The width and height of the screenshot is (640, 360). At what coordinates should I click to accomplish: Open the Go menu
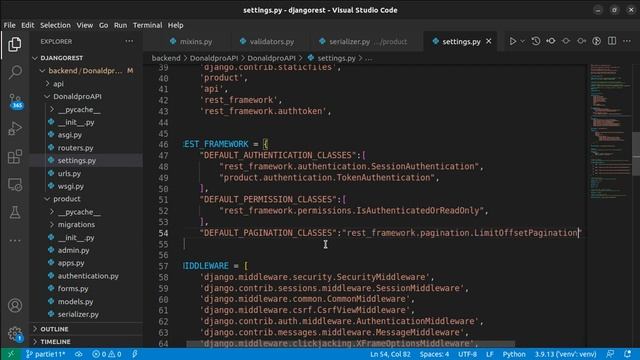[x=104, y=25]
